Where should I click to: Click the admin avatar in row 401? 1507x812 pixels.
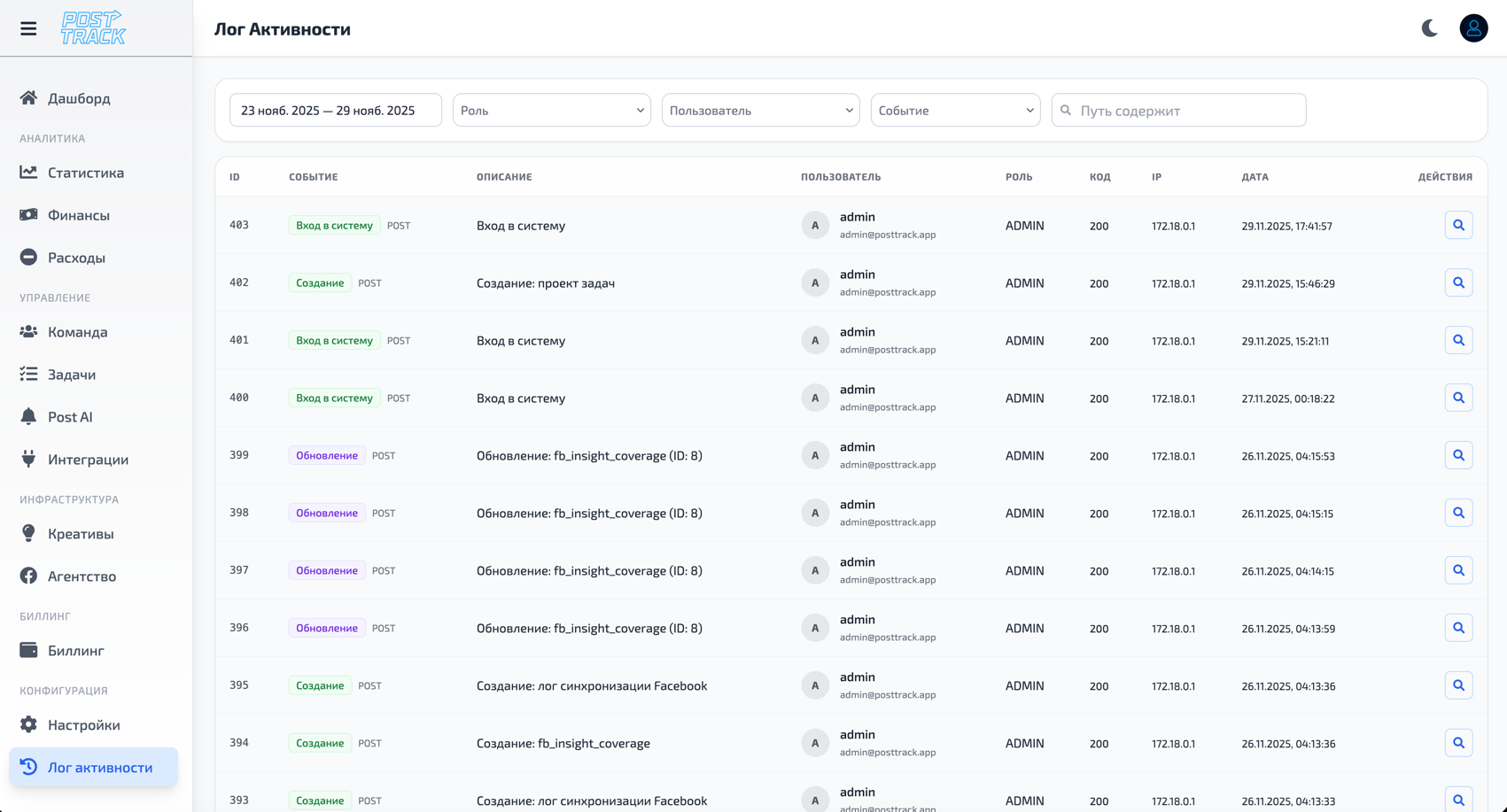(x=815, y=340)
